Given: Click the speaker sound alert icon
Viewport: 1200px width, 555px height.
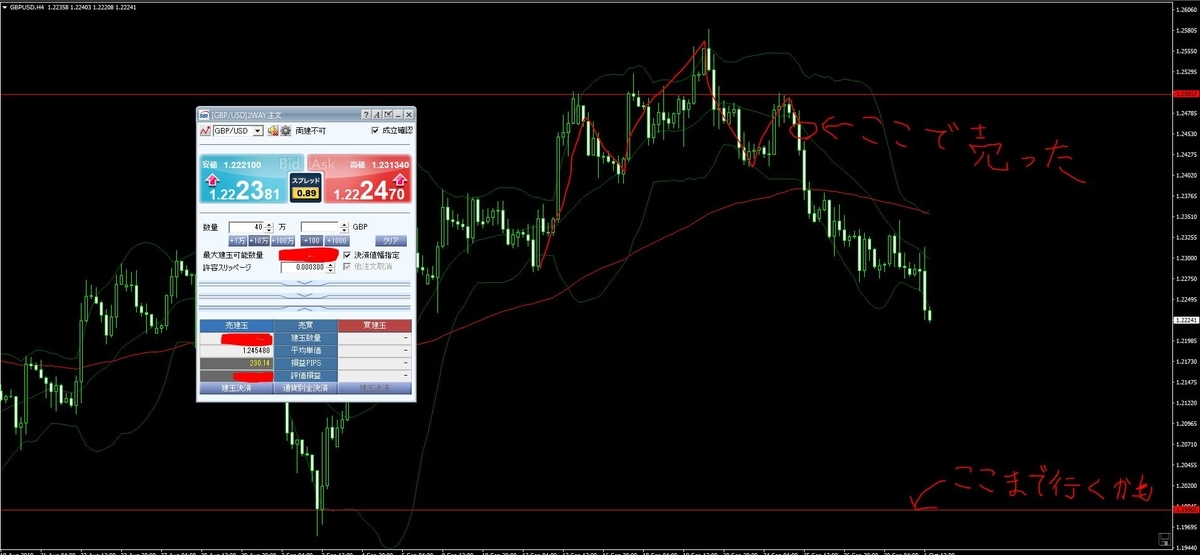Looking at the screenshot, I should (x=273, y=131).
